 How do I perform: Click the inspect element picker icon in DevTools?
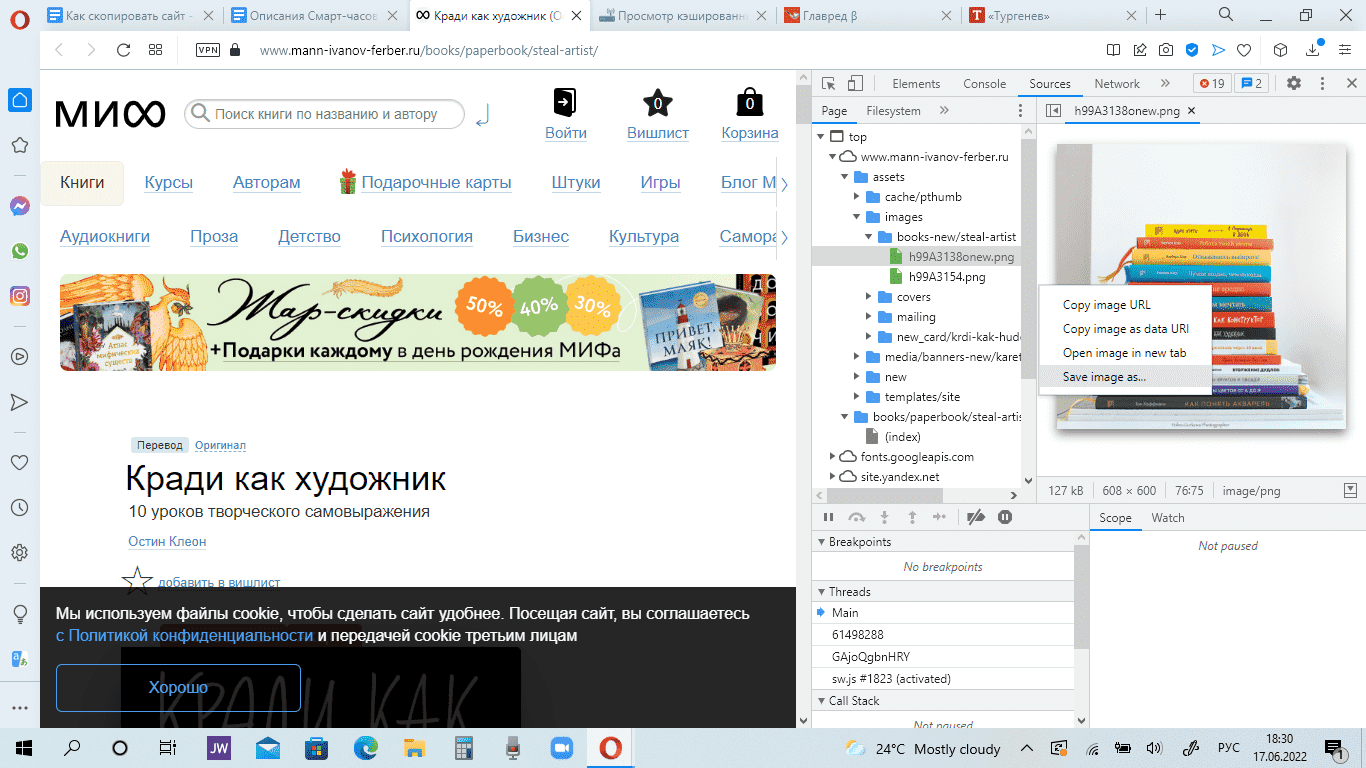[829, 84]
